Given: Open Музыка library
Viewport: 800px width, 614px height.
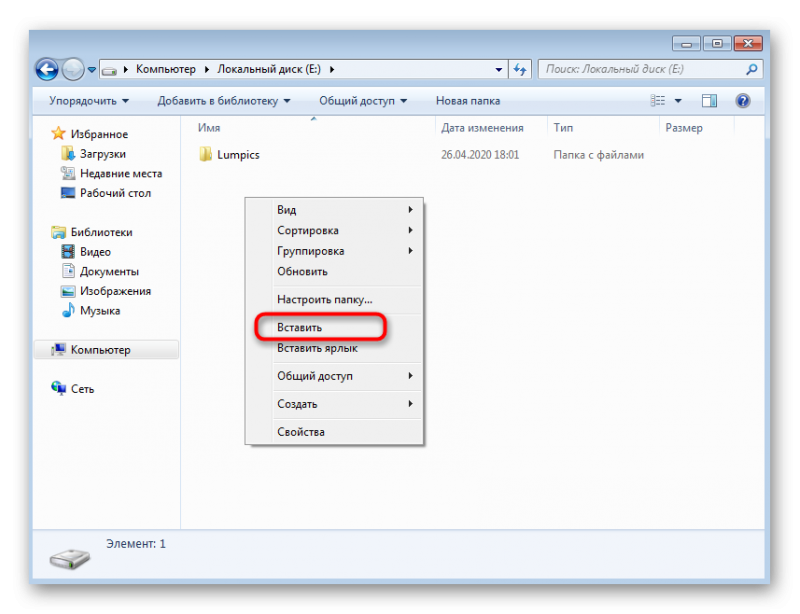Looking at the screenshot, I should pos(100,311).
